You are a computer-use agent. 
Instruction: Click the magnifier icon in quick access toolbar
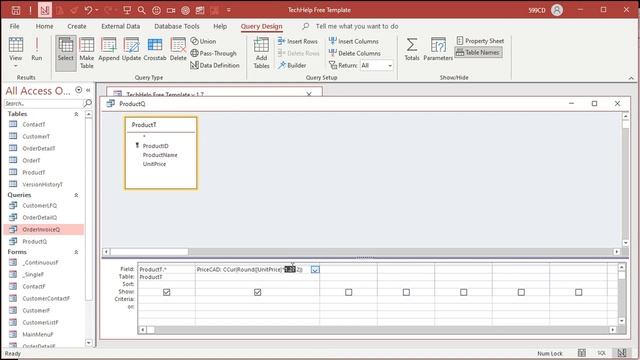click(x=141, y=10)
